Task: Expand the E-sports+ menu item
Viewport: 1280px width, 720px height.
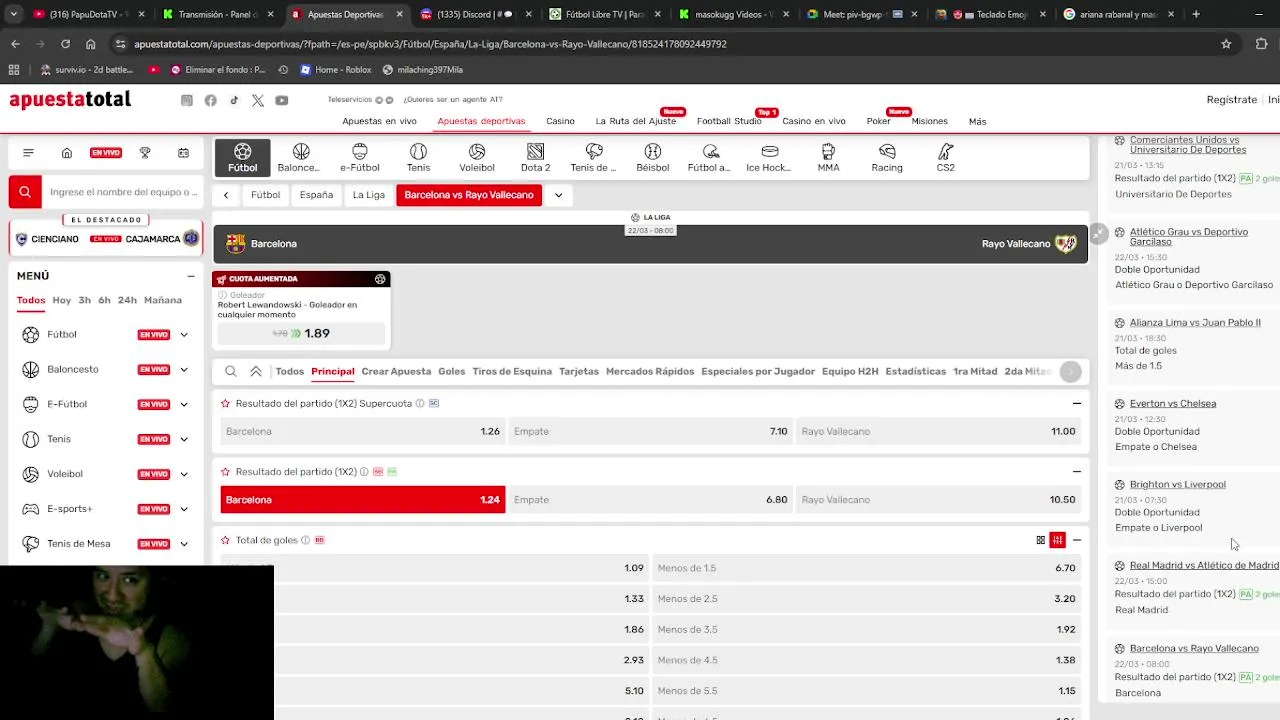Action: (184, 509)
